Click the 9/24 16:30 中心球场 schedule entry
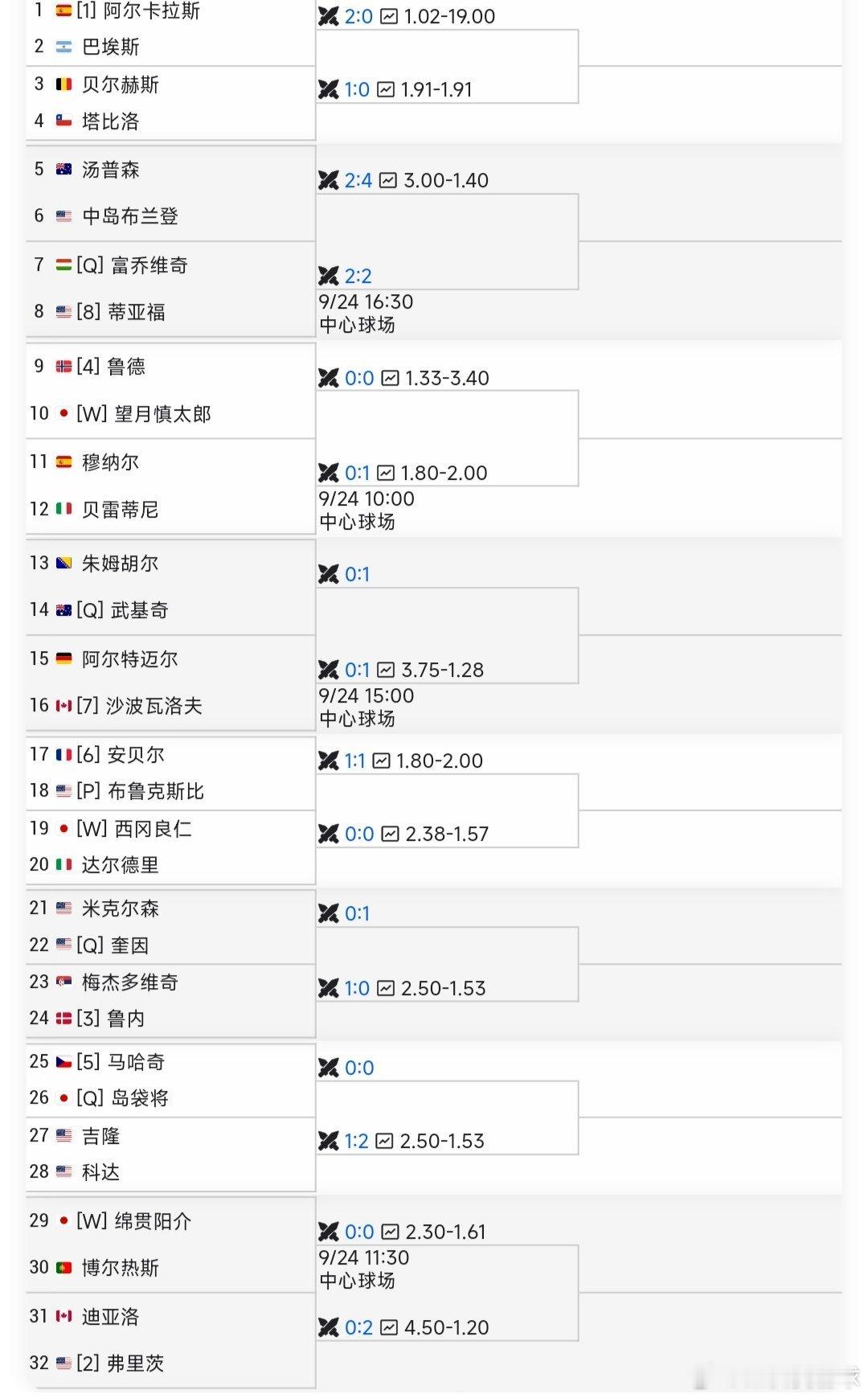Screen dimensions: 868x1398 point(366,313)
